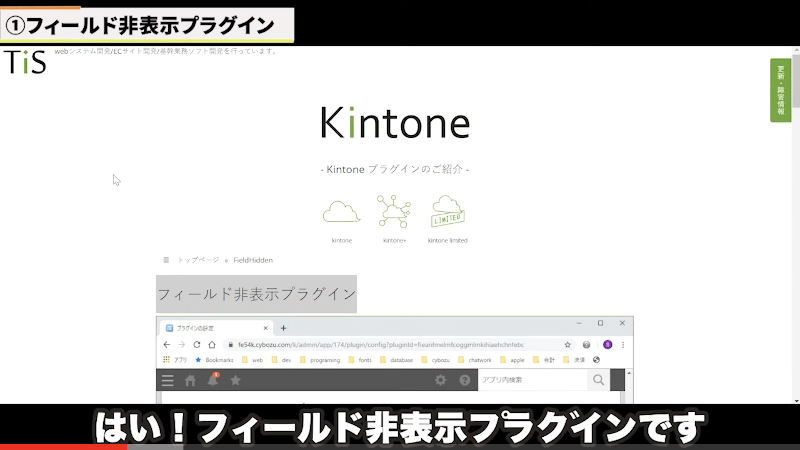The height and width of the screenshot is (450, 800).
Task: Open the kintone limited cloud icon
Action: point(449,213)
